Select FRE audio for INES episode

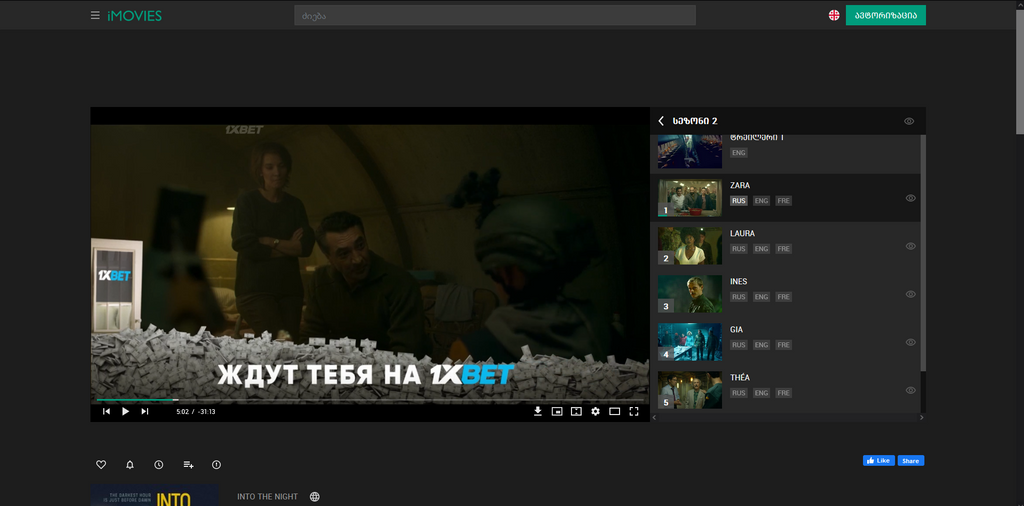(x=784, y=297)
